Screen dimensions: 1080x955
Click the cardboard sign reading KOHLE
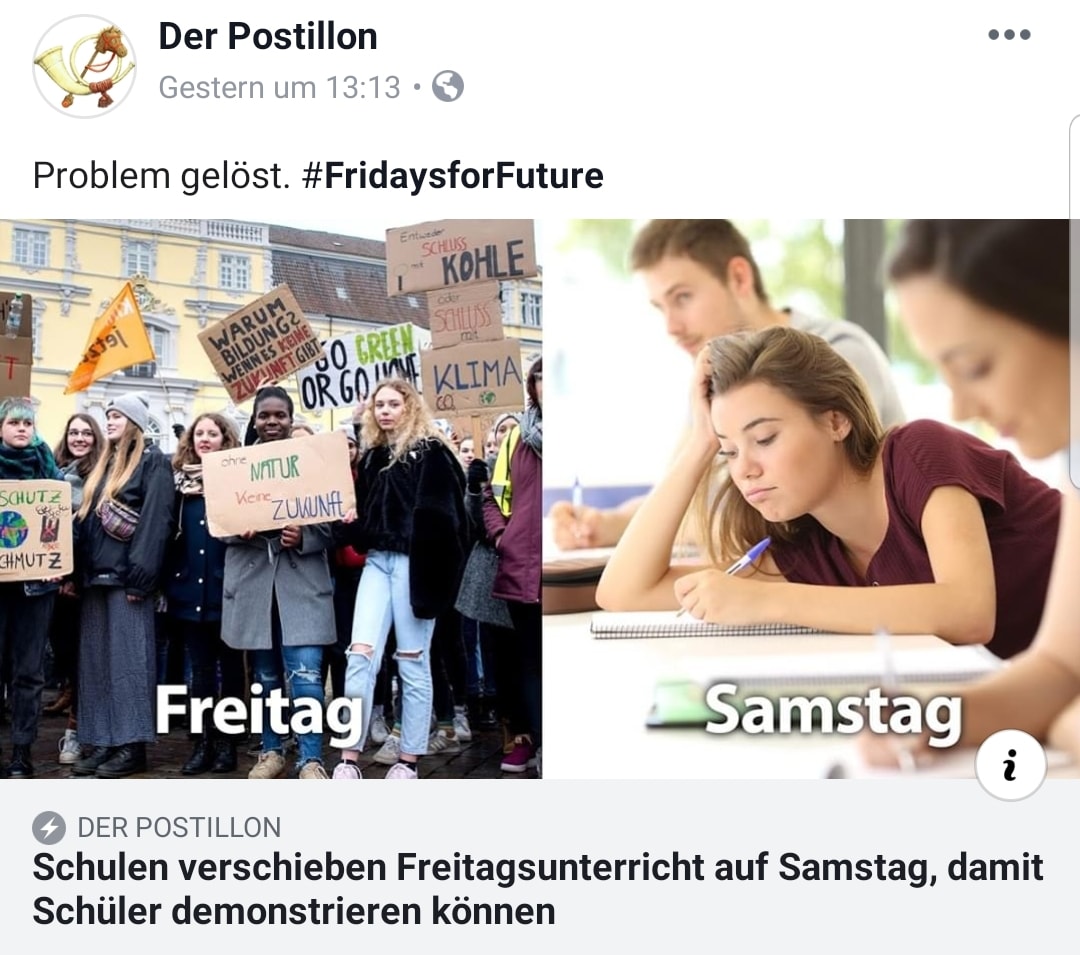[x=461, y=255]
